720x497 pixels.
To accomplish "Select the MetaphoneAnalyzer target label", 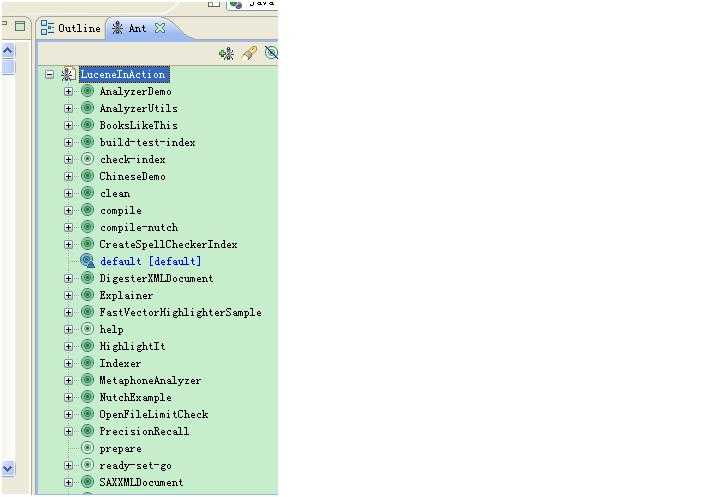I will coord(151,380).
